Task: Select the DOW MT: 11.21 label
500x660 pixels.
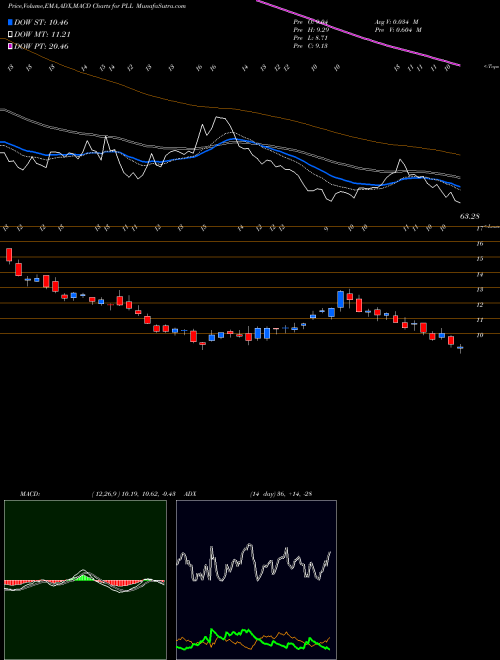Action: click(x=42, y=35)
